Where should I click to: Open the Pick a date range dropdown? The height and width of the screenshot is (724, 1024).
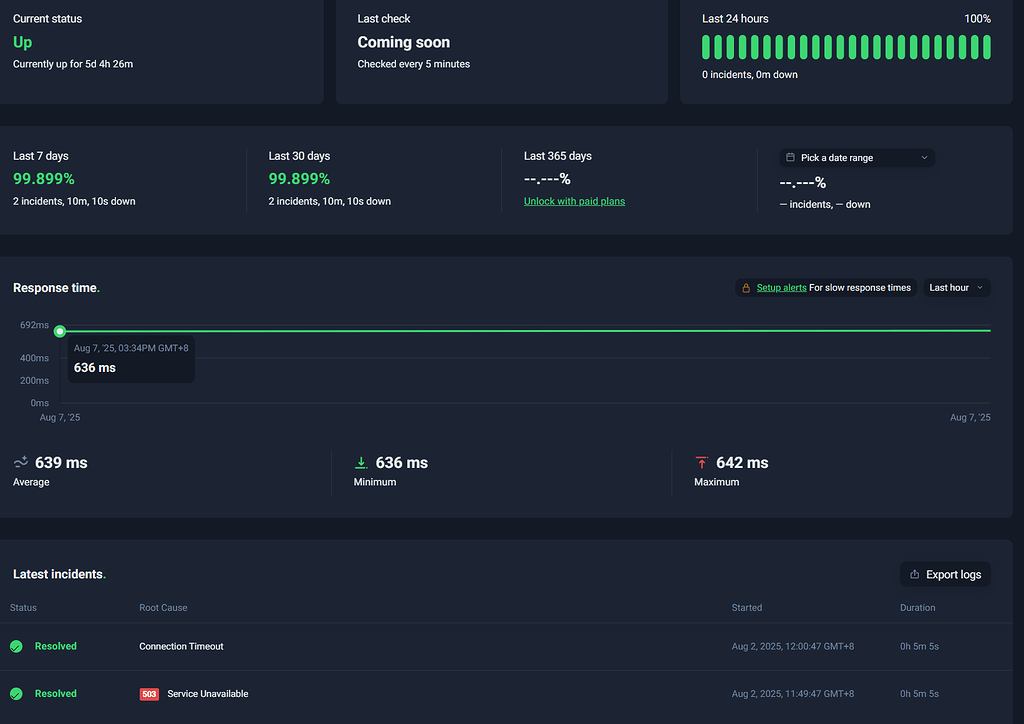pyautogui.click(x=857, y=157)
